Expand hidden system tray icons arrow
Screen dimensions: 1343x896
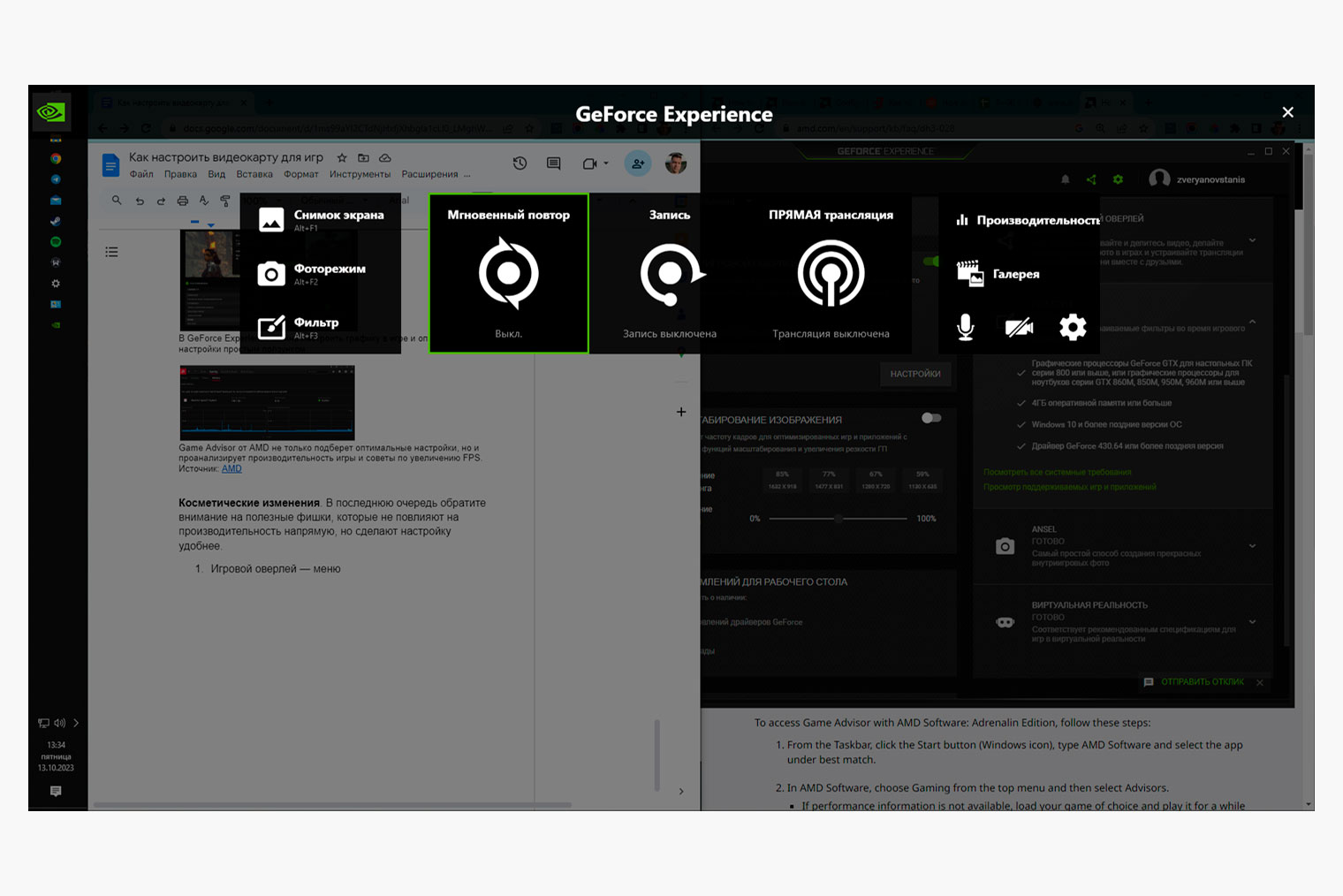pyautogui.click(x=76, y=723)
